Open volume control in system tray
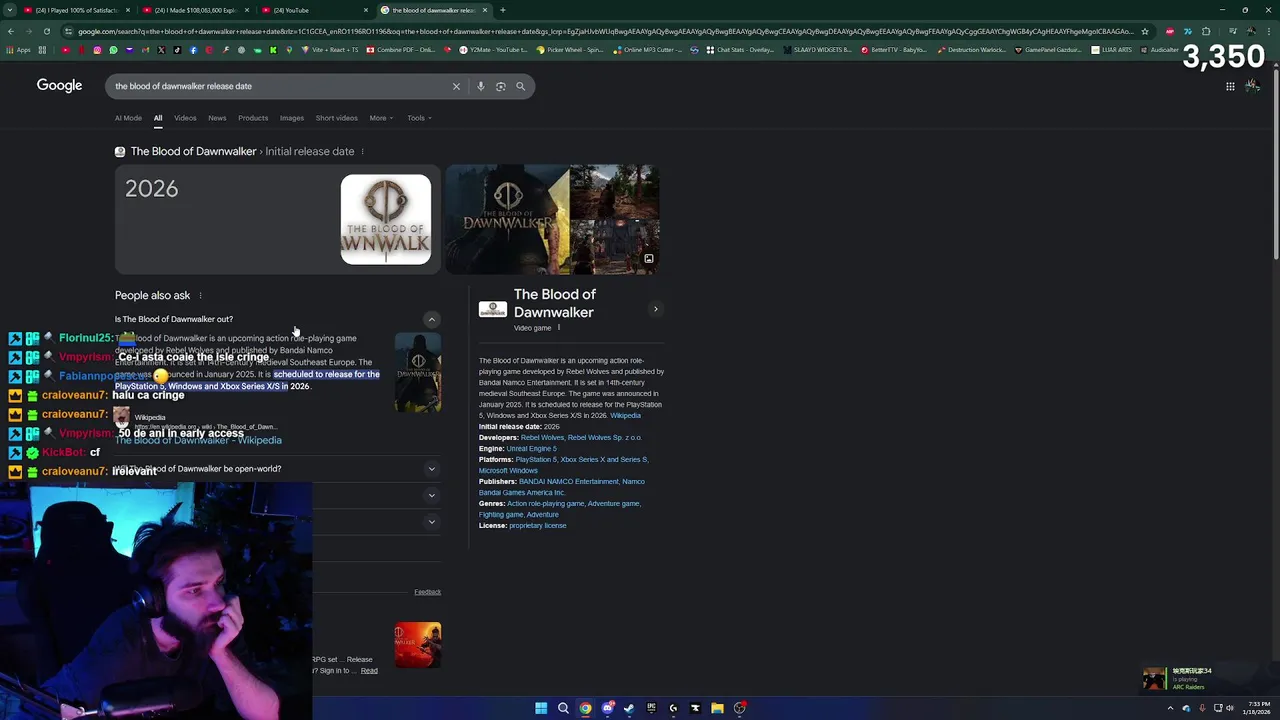The height and width of the screenshot is (720, 1280). (1230, 708)
